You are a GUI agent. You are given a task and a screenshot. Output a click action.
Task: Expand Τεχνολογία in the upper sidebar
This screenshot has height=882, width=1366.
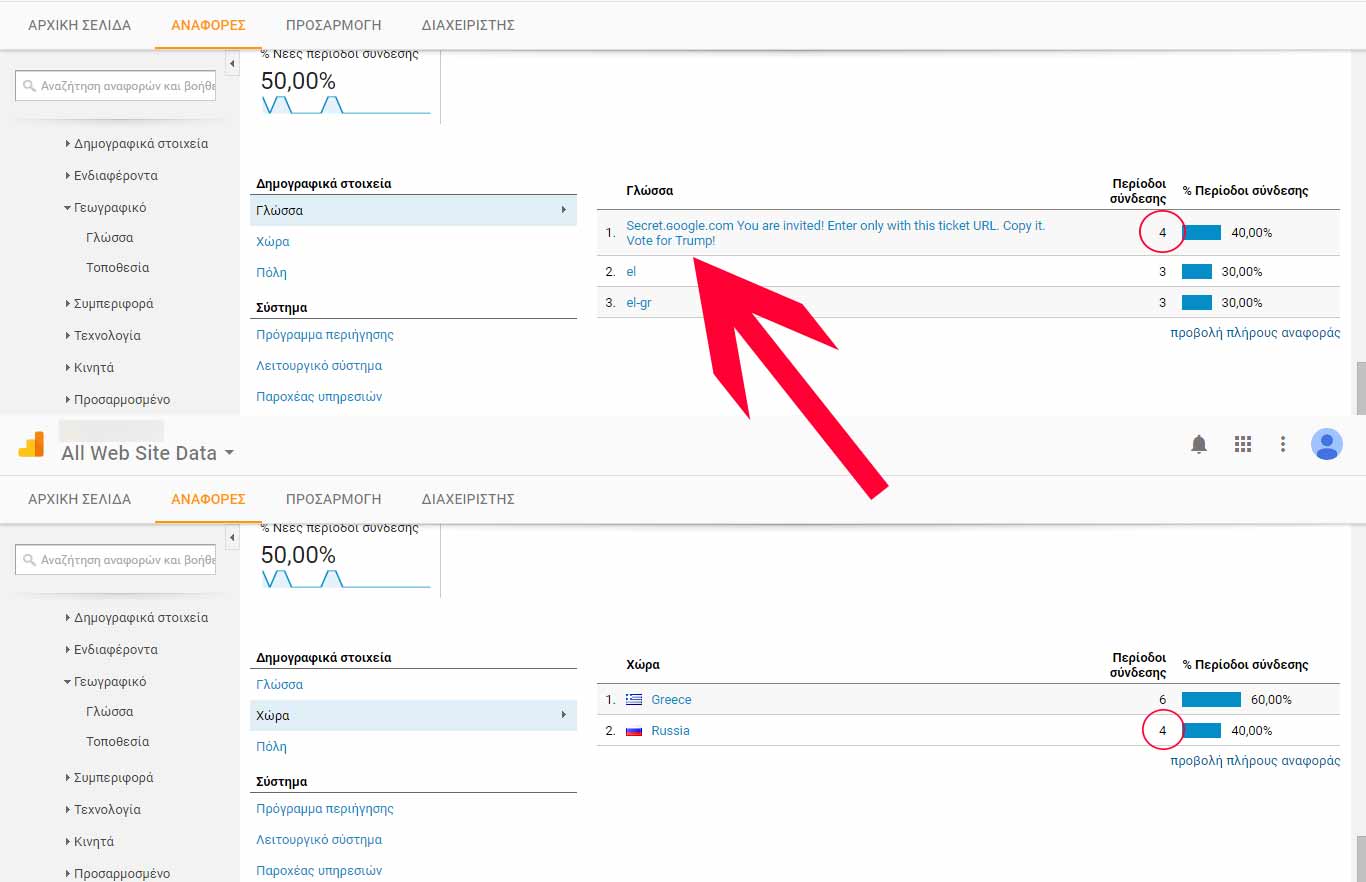tap(103, 336)
